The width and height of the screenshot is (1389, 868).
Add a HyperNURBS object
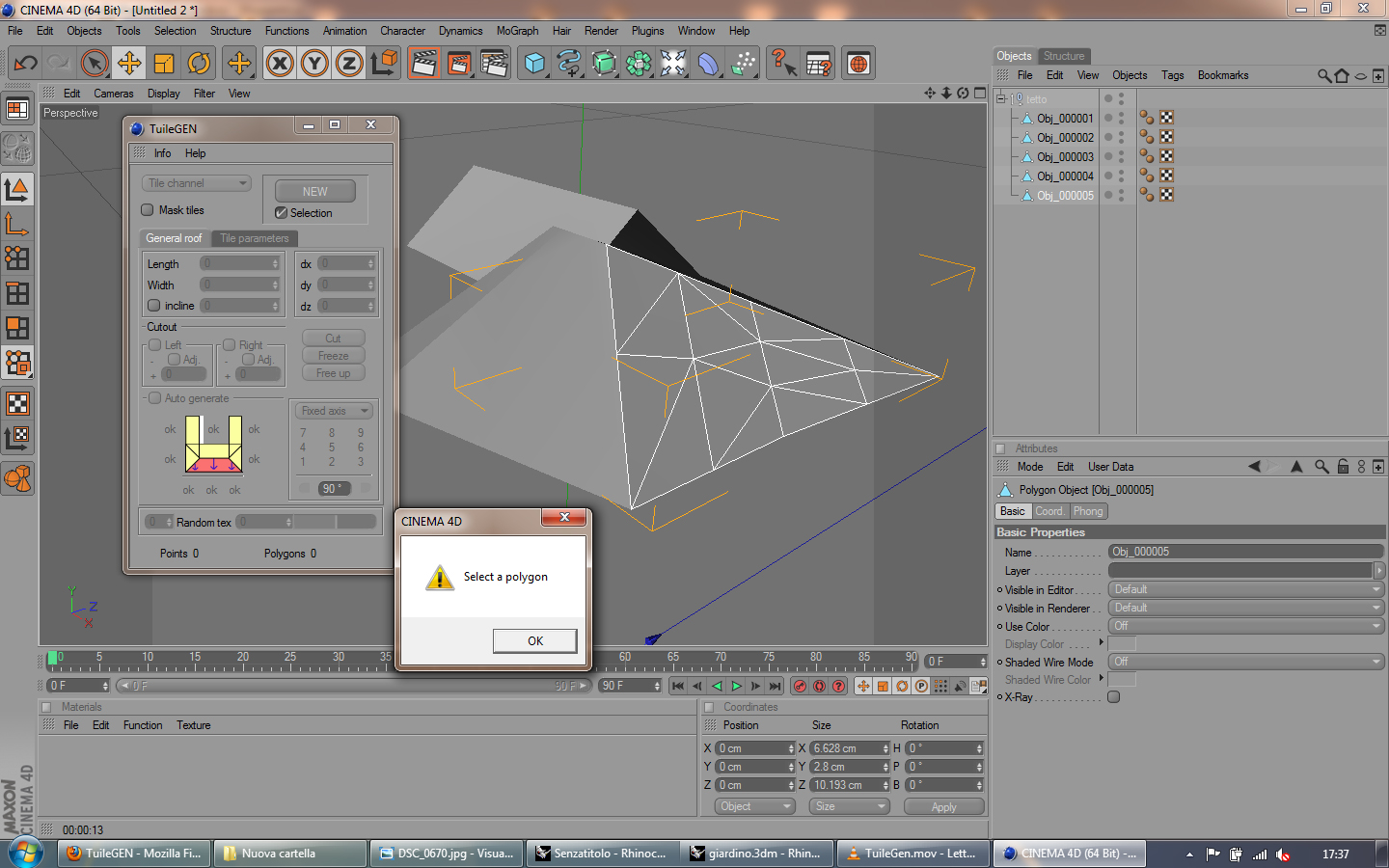pyautogui.click(x=604, y=64)
